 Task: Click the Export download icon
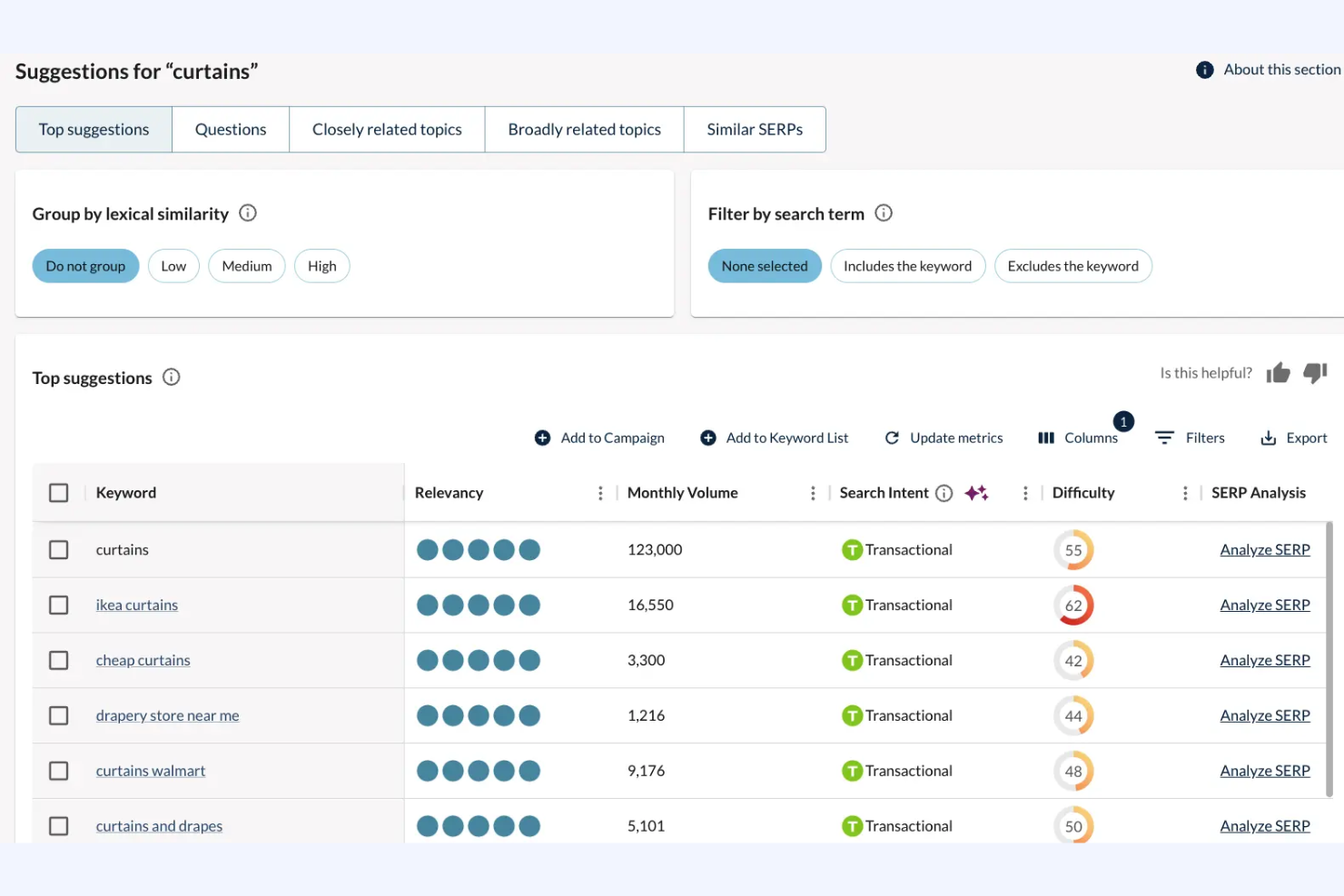(x=1268, y=438)
